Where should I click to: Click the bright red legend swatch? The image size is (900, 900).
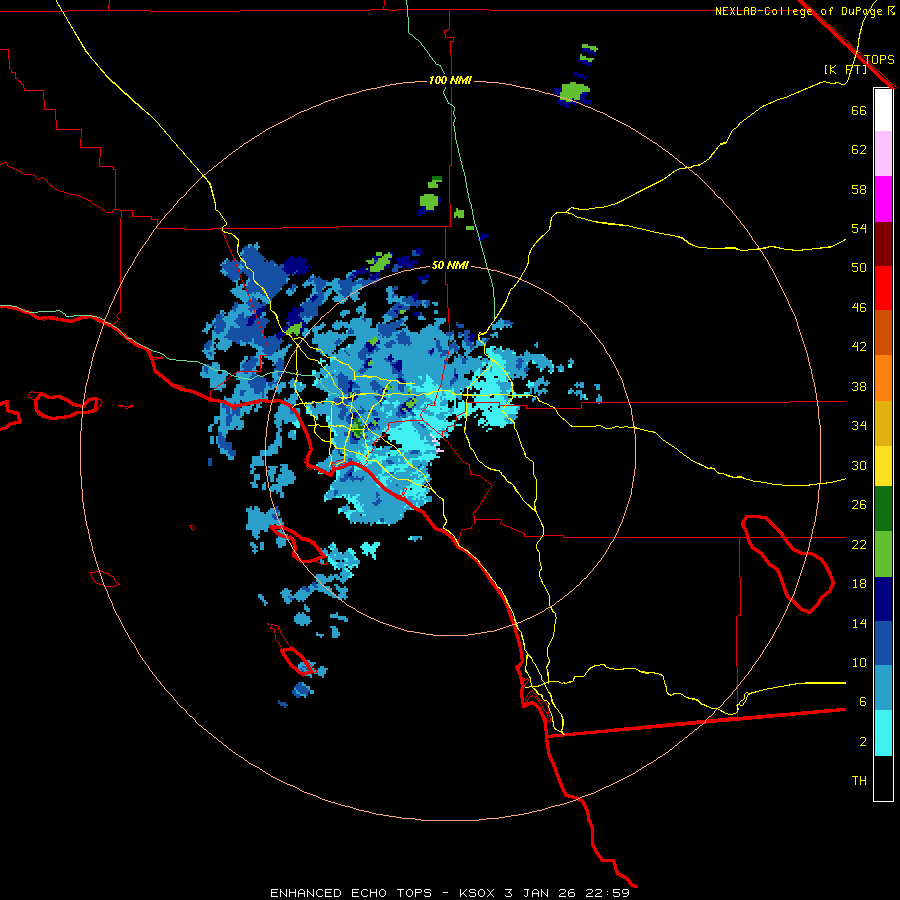click(883, 288)
